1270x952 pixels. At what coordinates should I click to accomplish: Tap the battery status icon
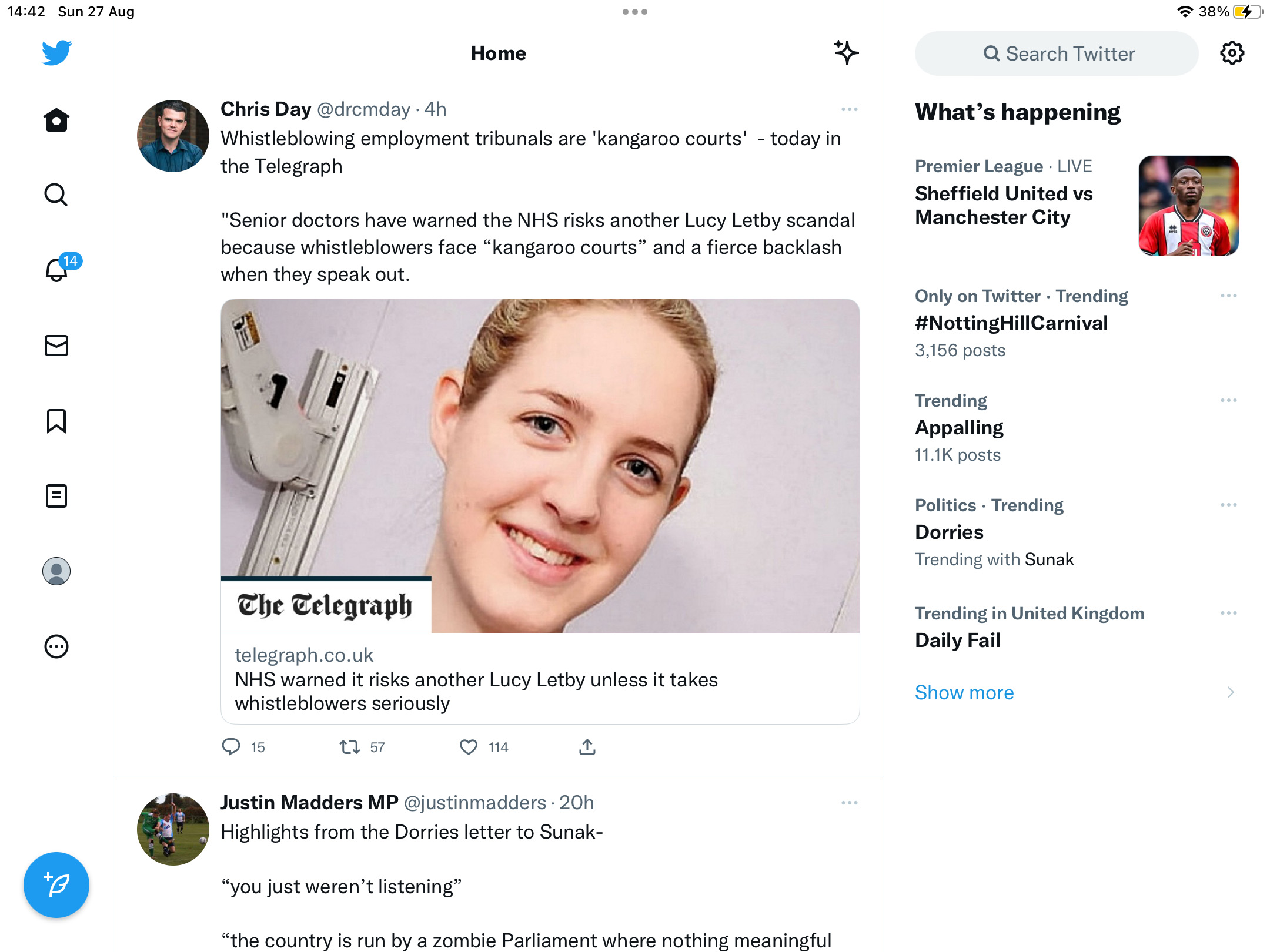[1248, 12]
